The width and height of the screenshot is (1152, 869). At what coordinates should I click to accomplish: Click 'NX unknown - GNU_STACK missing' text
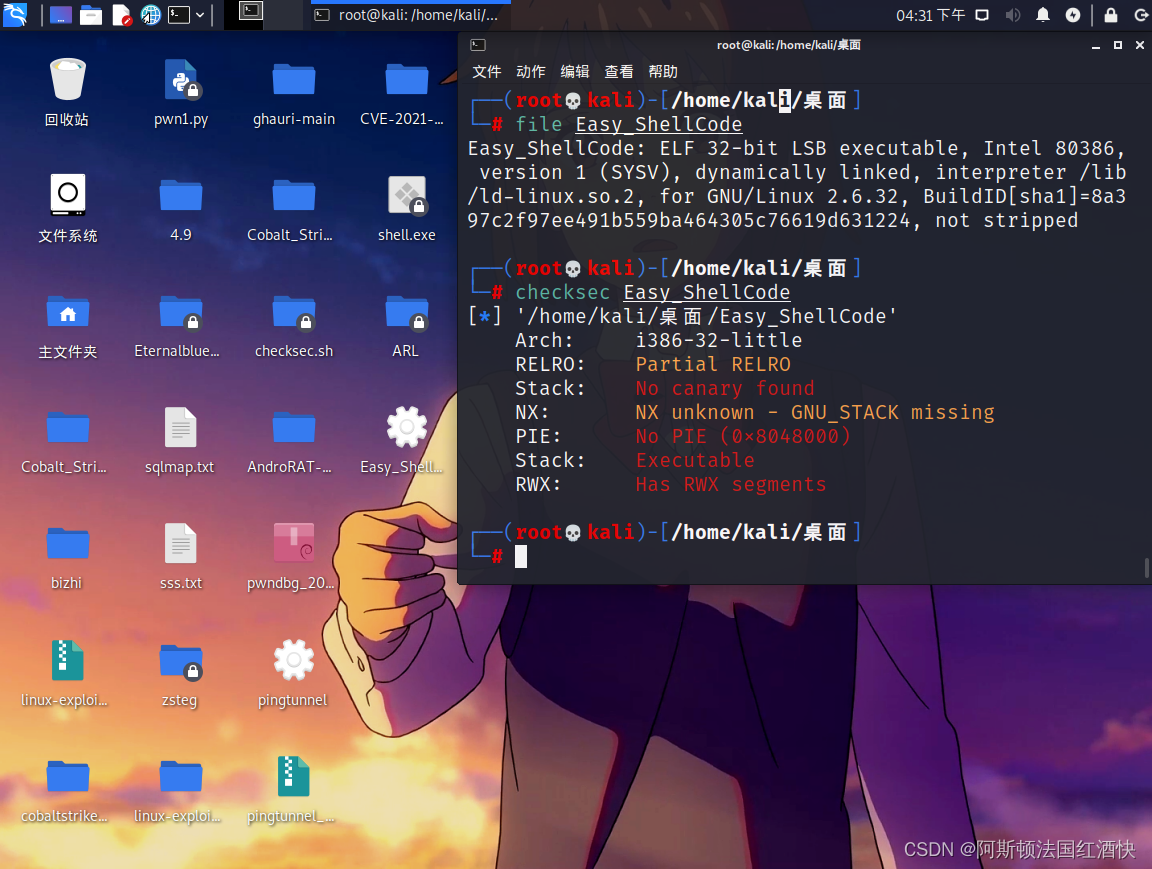814,412
